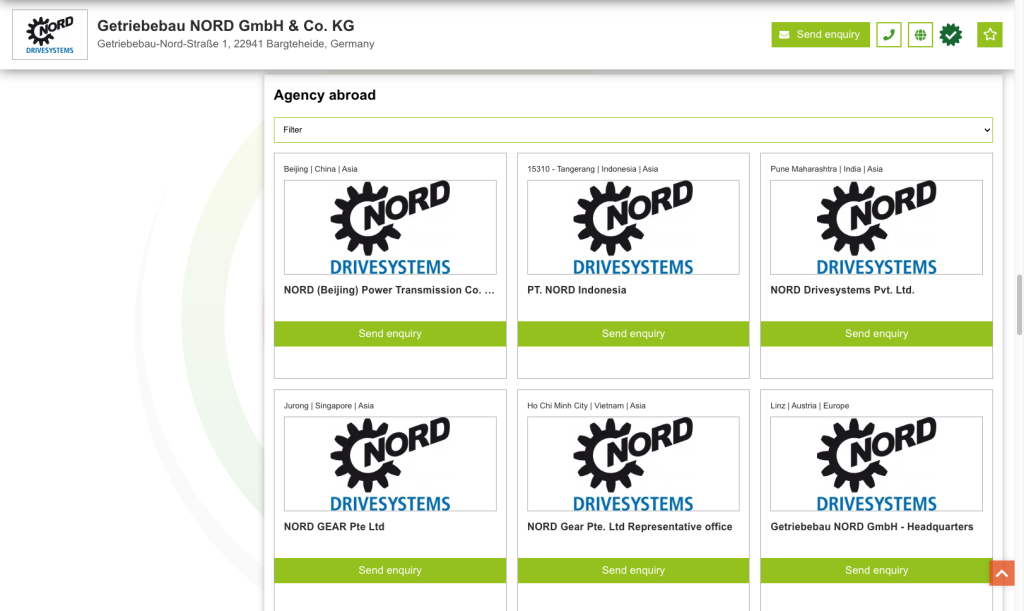Click the Beijing China agency logo thumbnail
This screenshot has height=611, width=1024.
(x=390, y=227)
